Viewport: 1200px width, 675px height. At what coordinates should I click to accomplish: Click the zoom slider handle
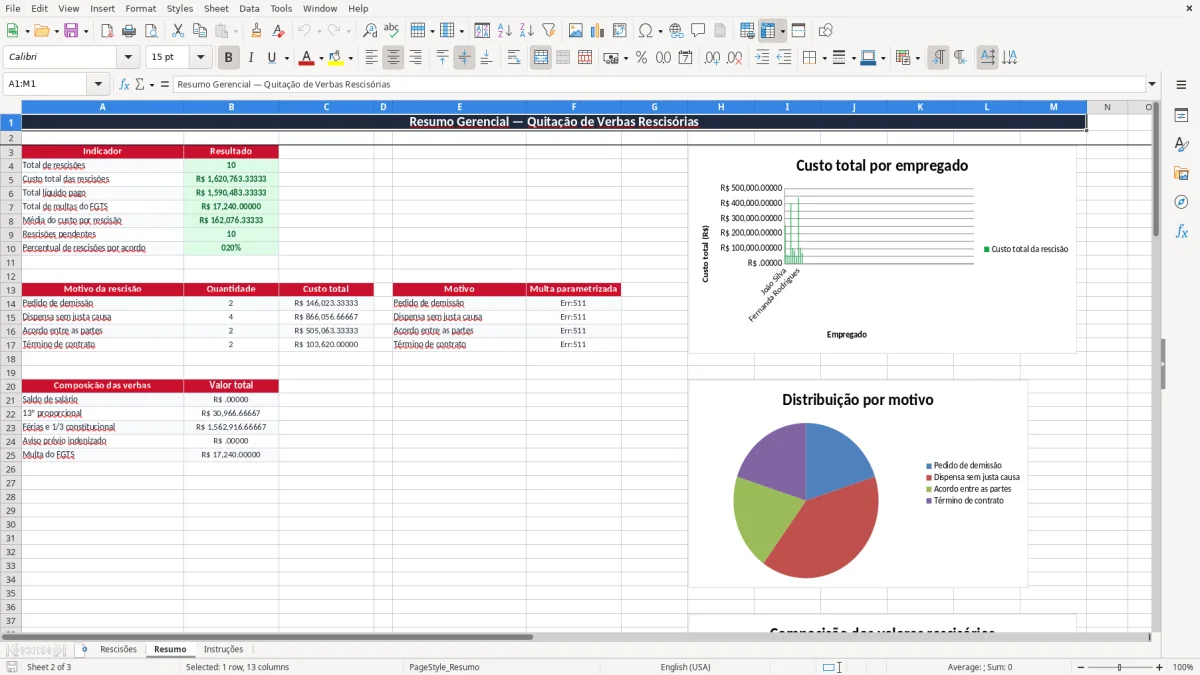(1120, 667)
